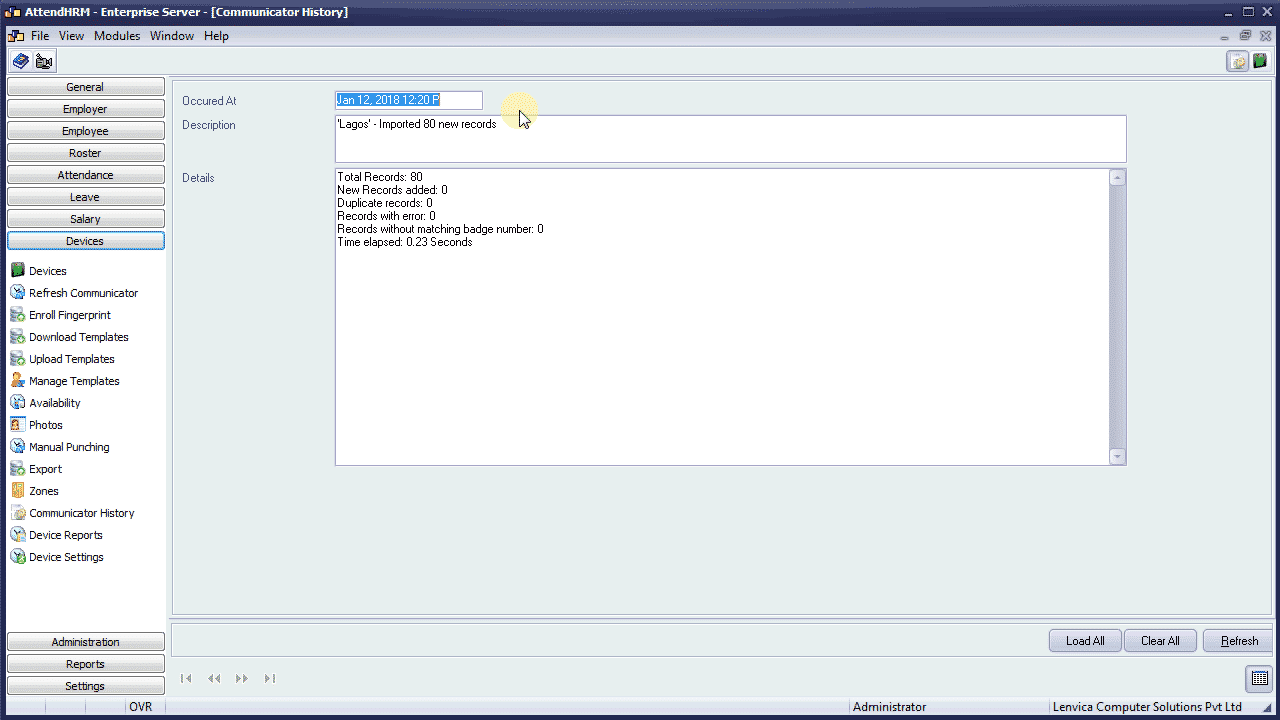
Task: Open the Window menu
Action: tap(172, 36)
